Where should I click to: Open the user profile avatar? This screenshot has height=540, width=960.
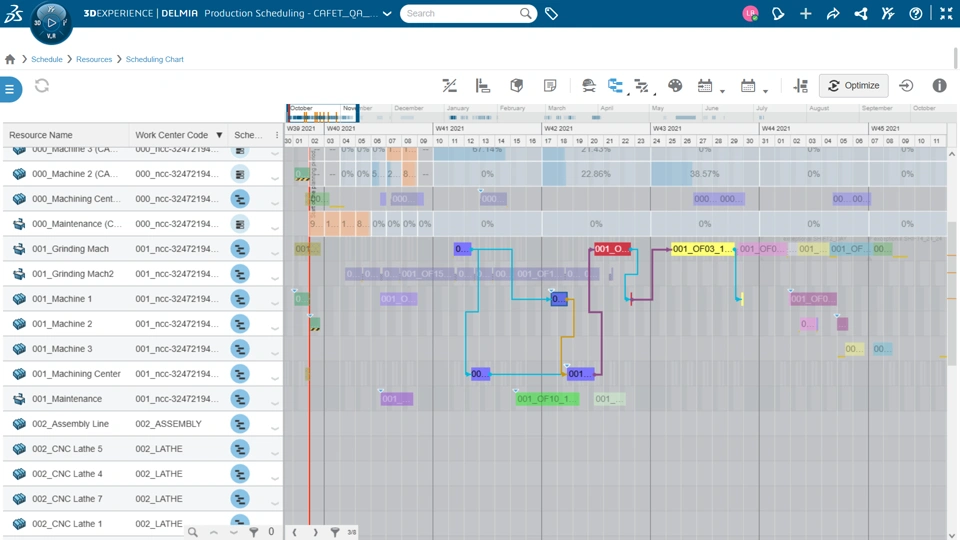tap(750, 13)
